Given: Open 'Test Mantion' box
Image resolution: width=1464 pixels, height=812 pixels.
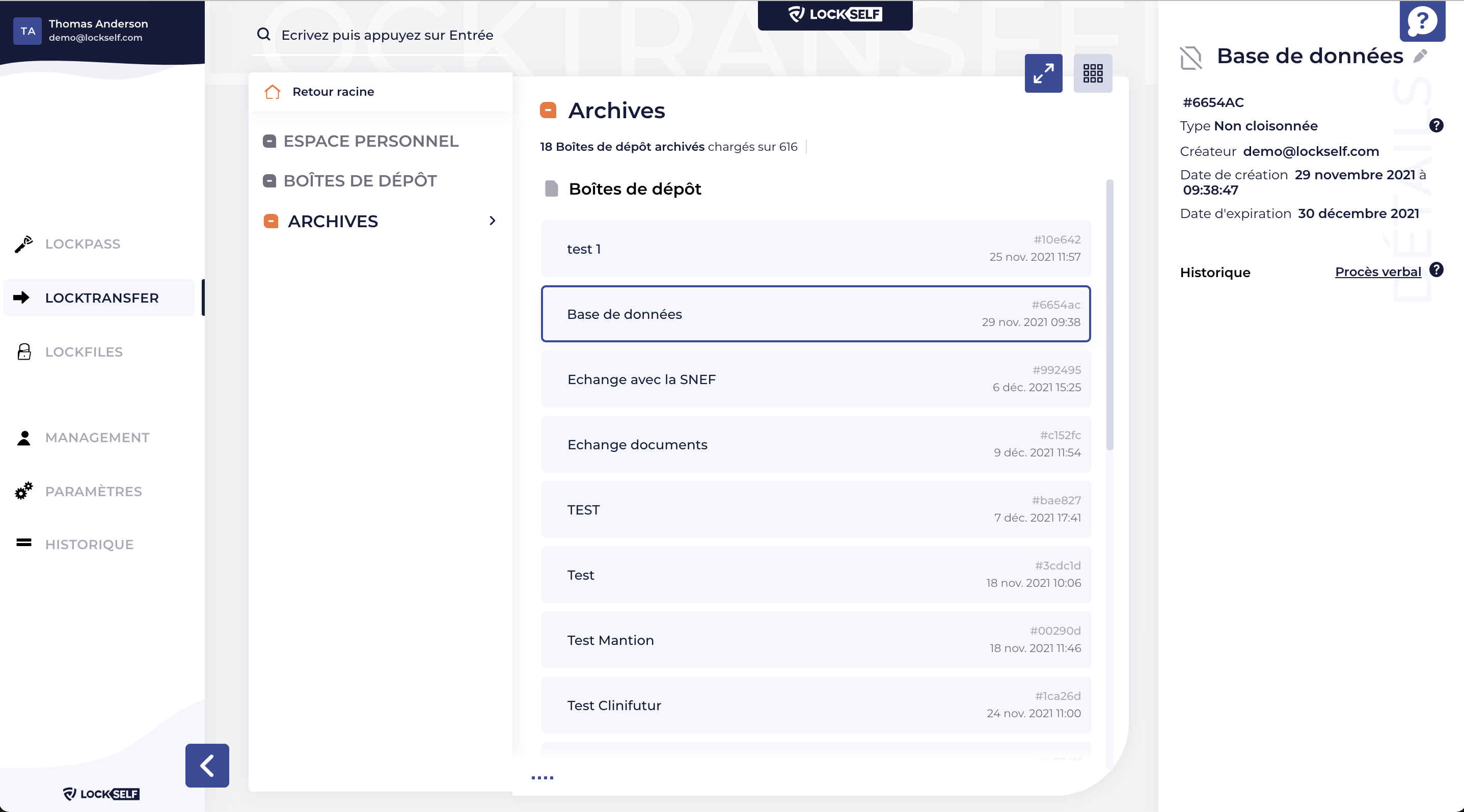Looking at the screenshot, I should coord(816,640).
